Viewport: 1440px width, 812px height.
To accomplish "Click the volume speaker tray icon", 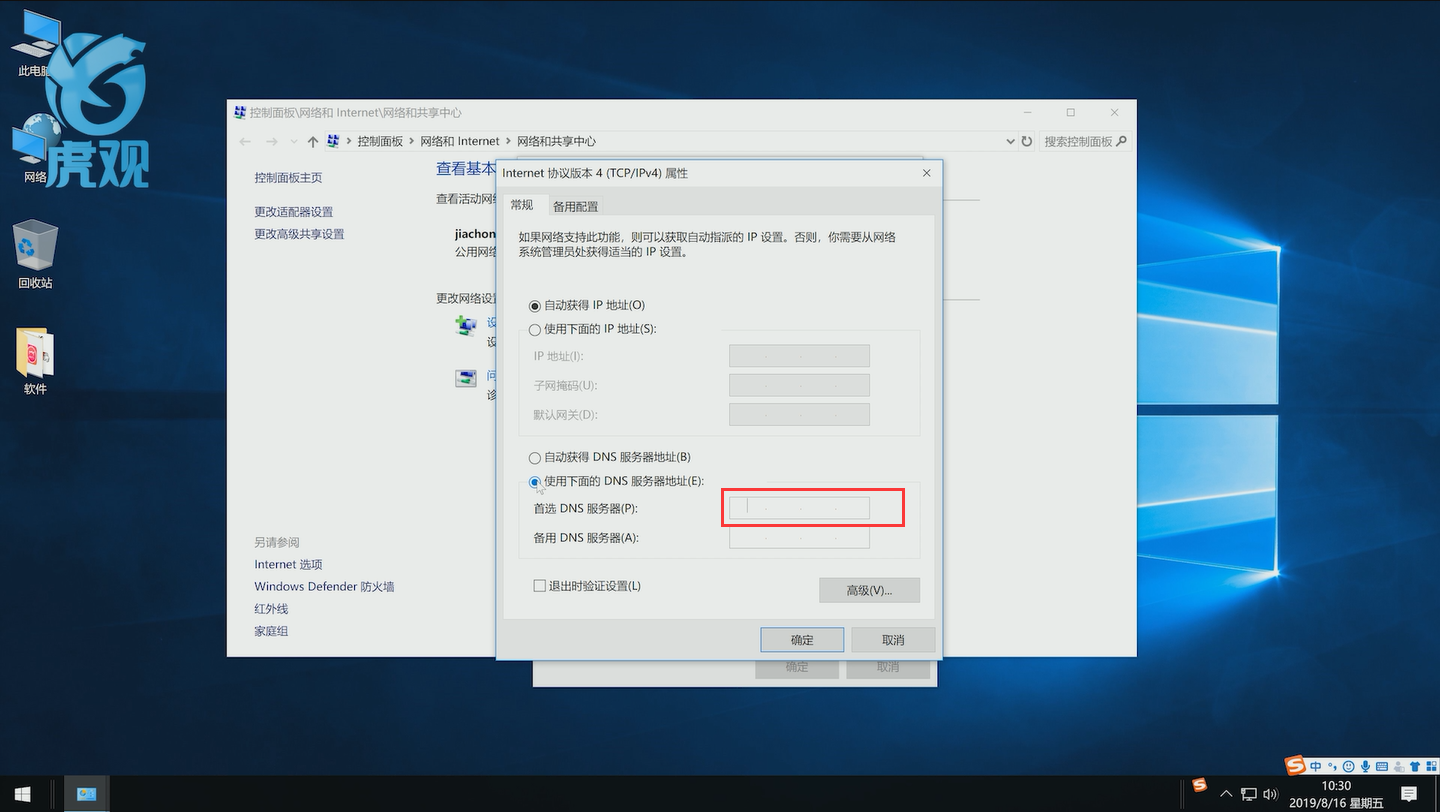I will click(x=1271, y=795).
